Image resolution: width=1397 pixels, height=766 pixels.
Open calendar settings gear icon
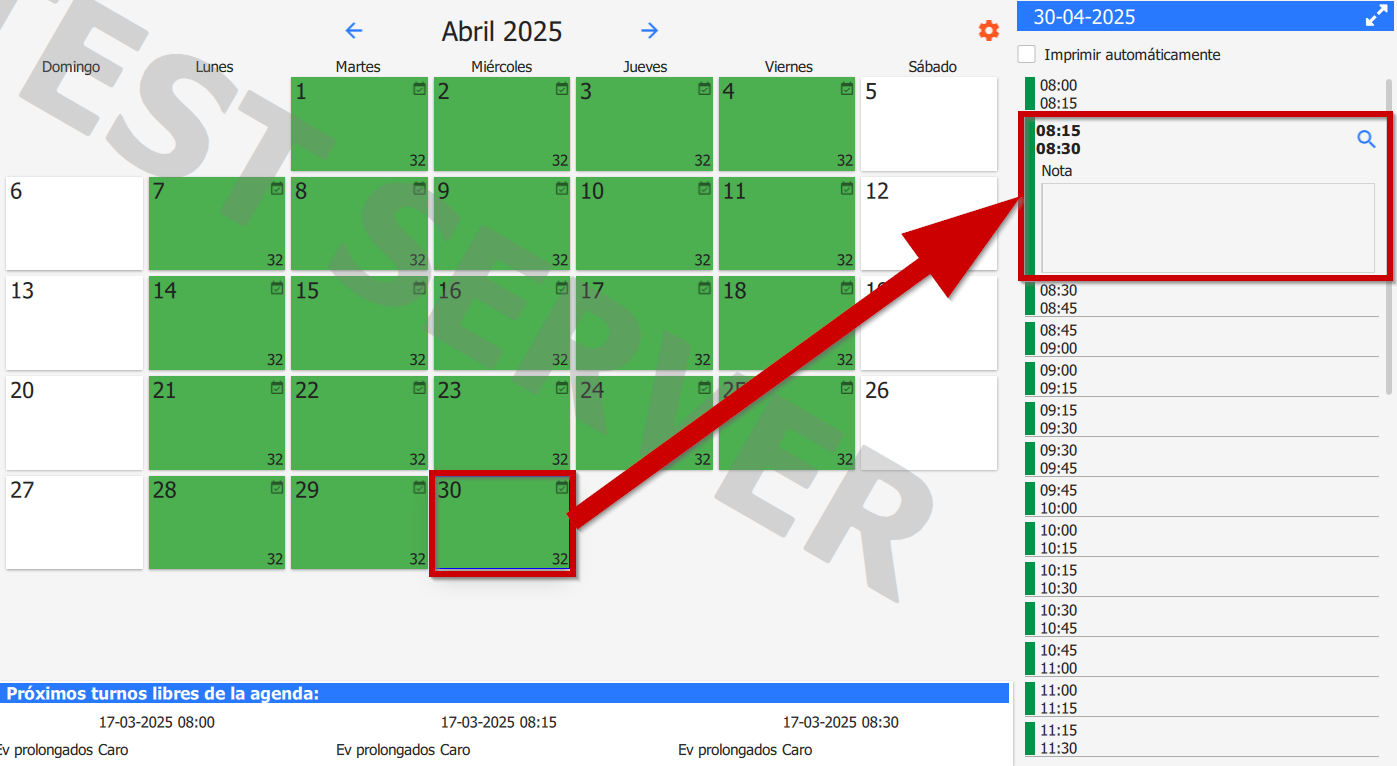[988, 31]
